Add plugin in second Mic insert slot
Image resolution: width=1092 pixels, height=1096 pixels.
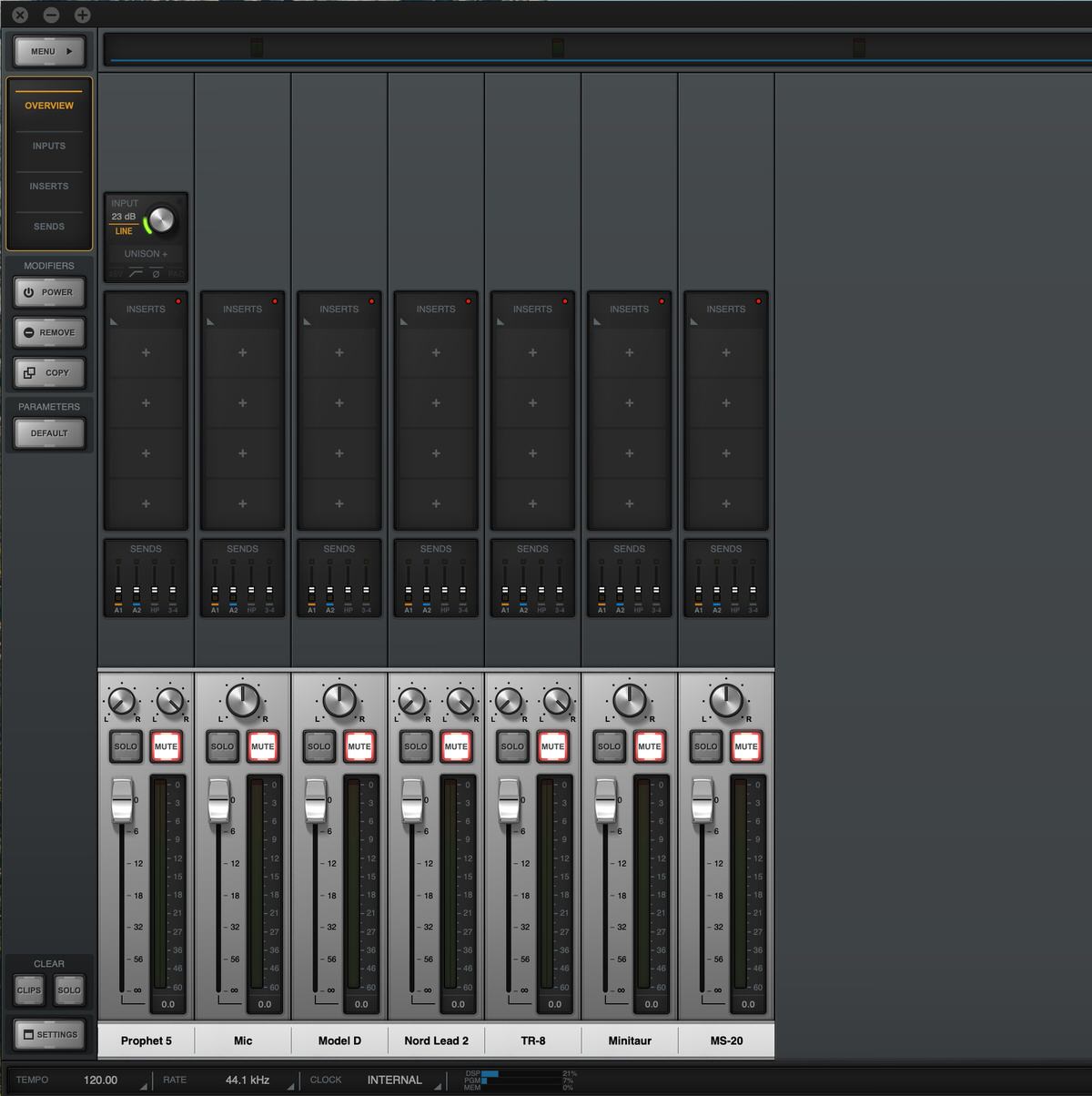pyautogui.click(x=242, y=402)
